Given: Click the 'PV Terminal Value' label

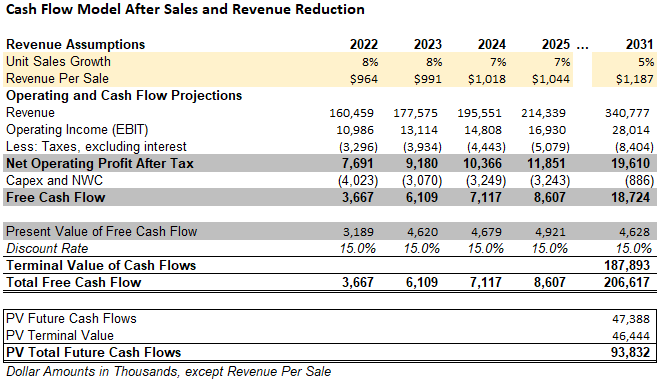Looking at the screenshot, I should pyautogui.click(x=60, y=336).
